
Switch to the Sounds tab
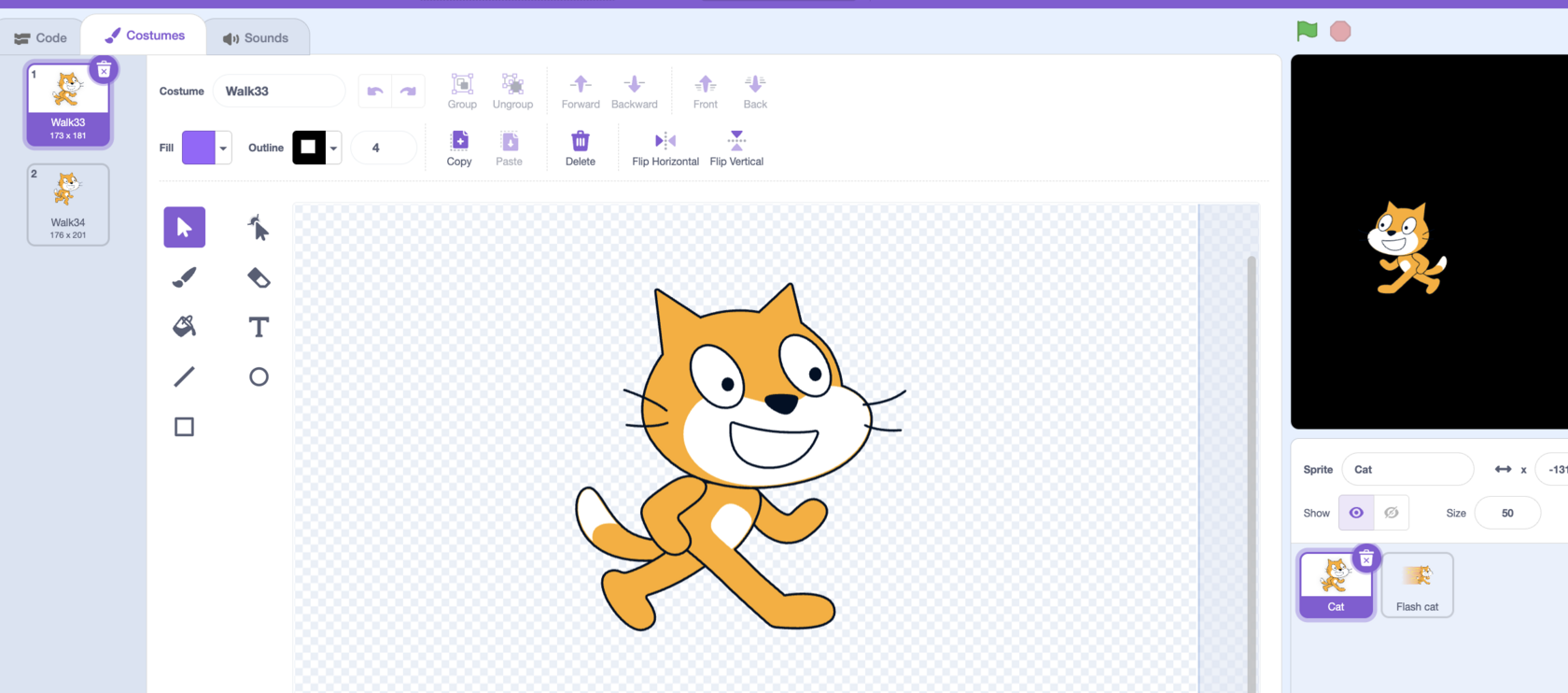[256, 37]
